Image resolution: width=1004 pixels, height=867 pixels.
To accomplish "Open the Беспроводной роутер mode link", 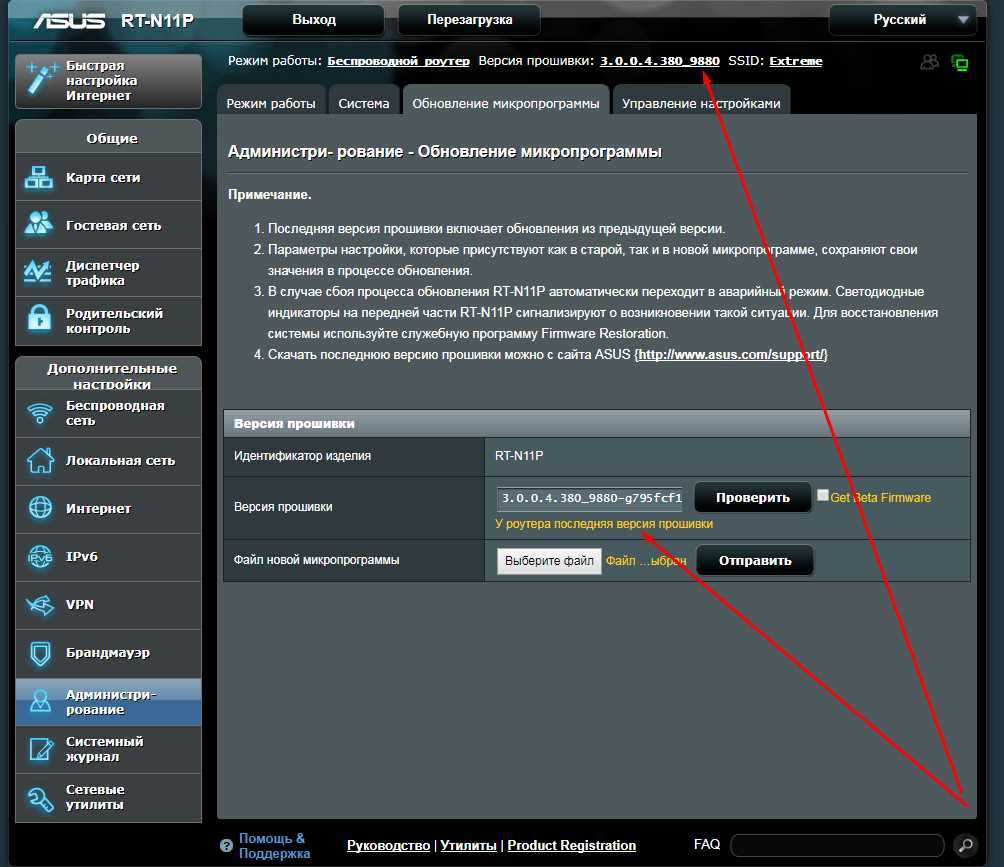I will pyautogui.click(x=398, y=61).
